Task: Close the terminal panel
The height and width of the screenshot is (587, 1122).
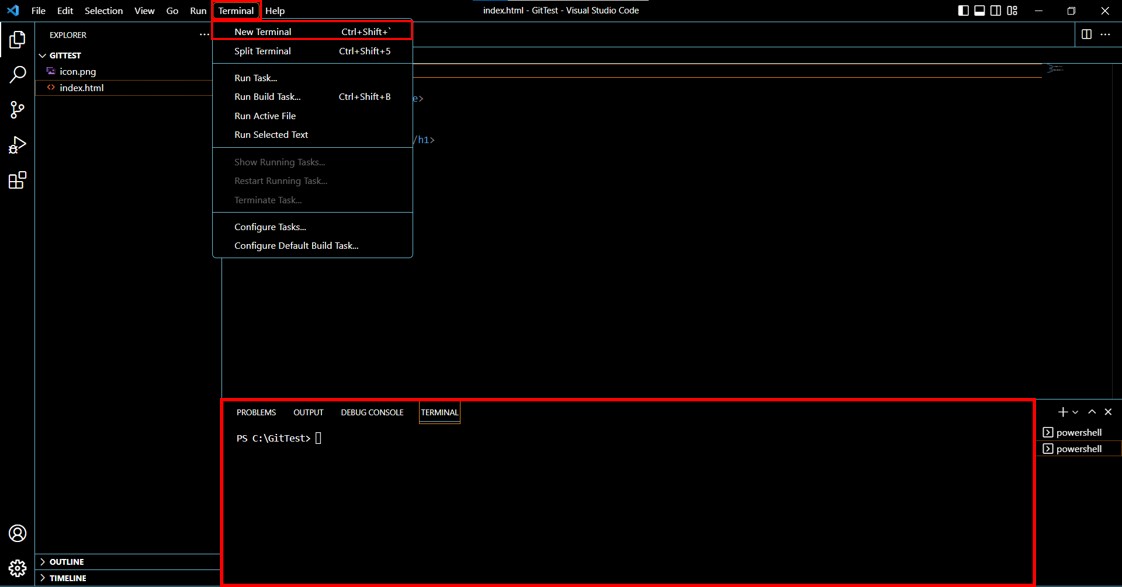Action: click(x=1108, y=412)
